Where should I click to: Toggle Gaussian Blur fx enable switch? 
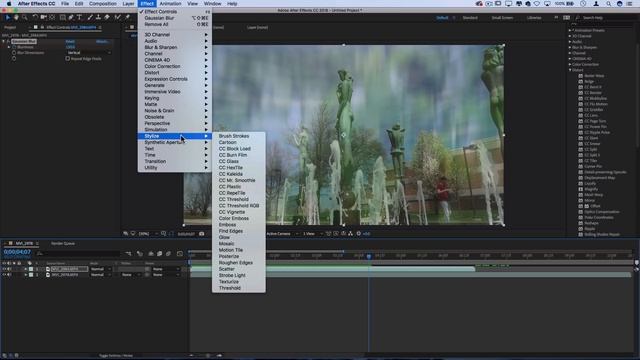[x=8, y=42]
